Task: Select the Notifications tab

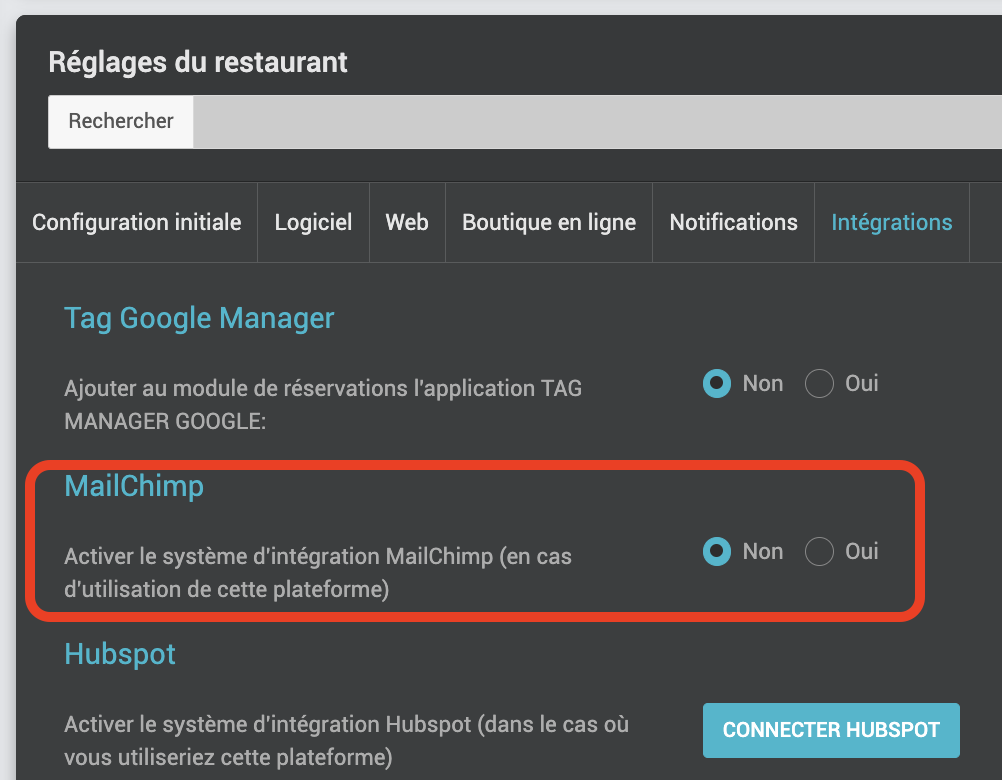Action: pos(734,222)
